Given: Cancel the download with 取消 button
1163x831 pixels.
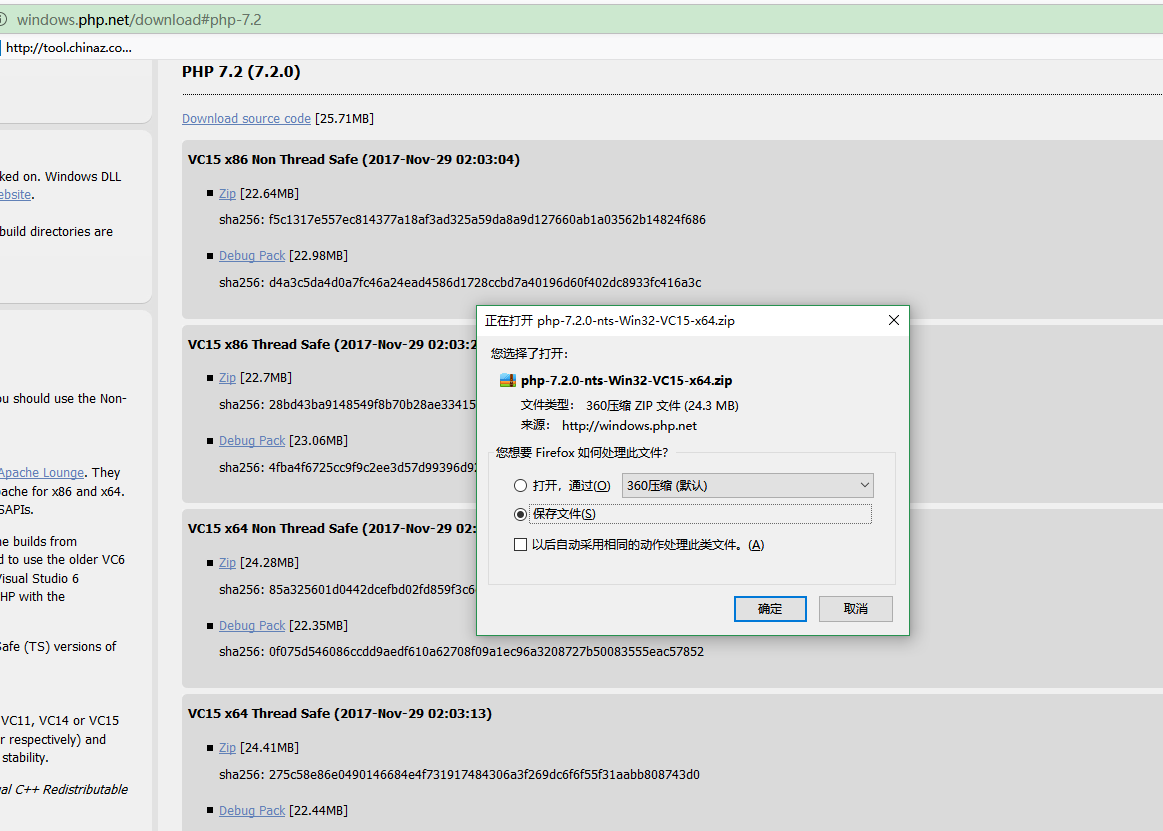Looking at the screenshot, I should (x=855, y=609).
